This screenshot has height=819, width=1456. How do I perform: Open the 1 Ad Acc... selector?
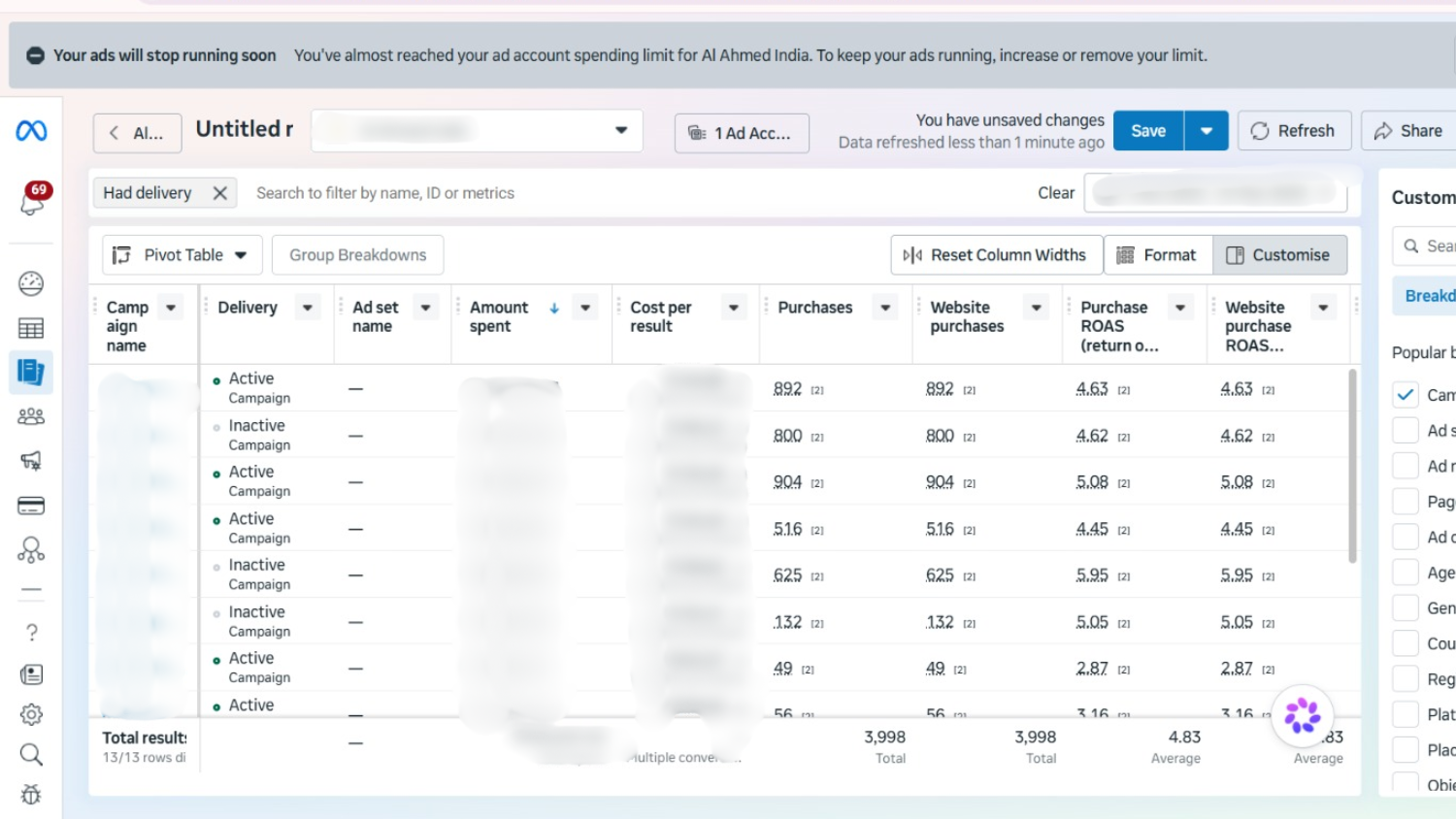coord(742,133)
